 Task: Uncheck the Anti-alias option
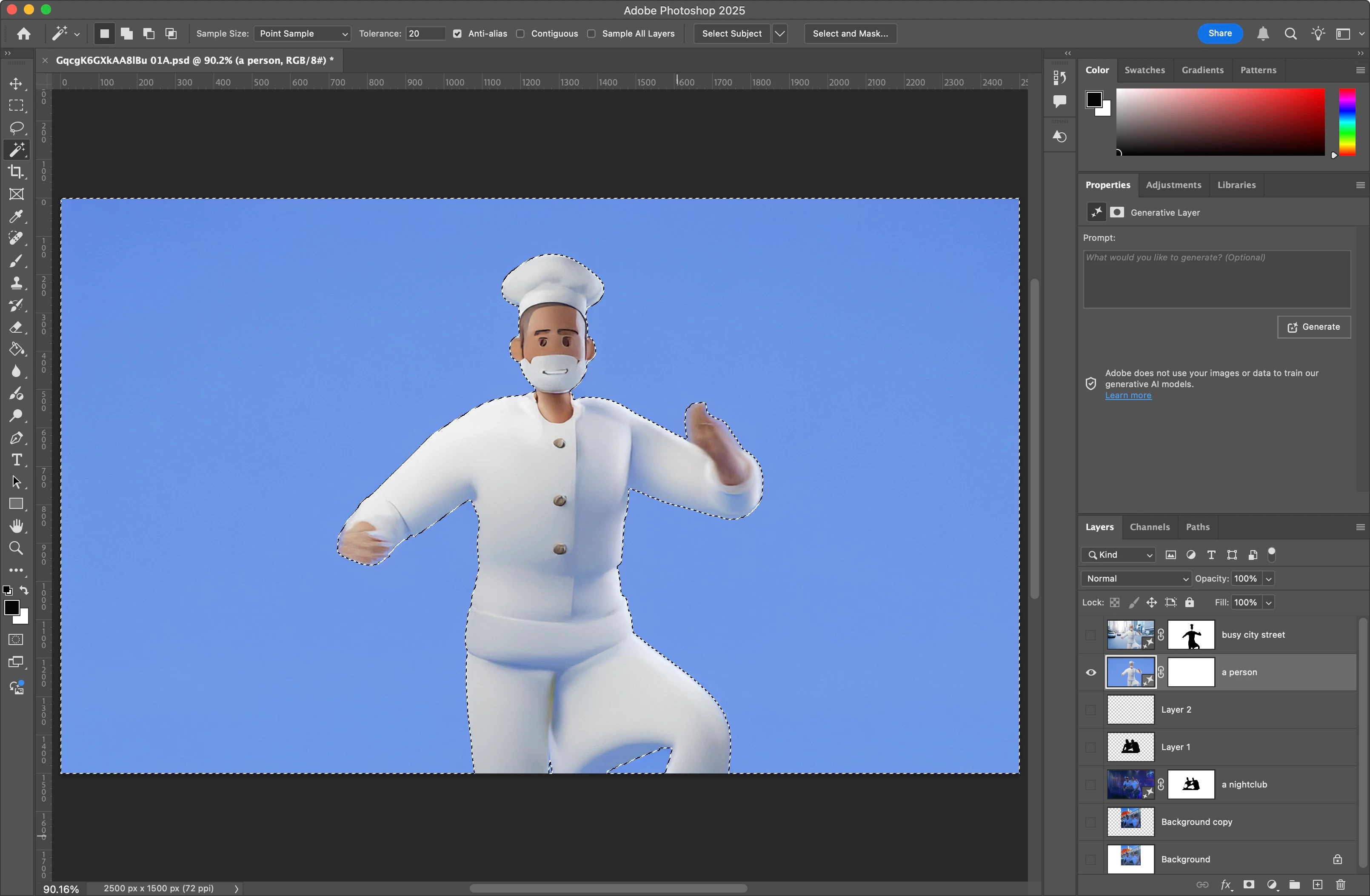click(x=457, y=33)
